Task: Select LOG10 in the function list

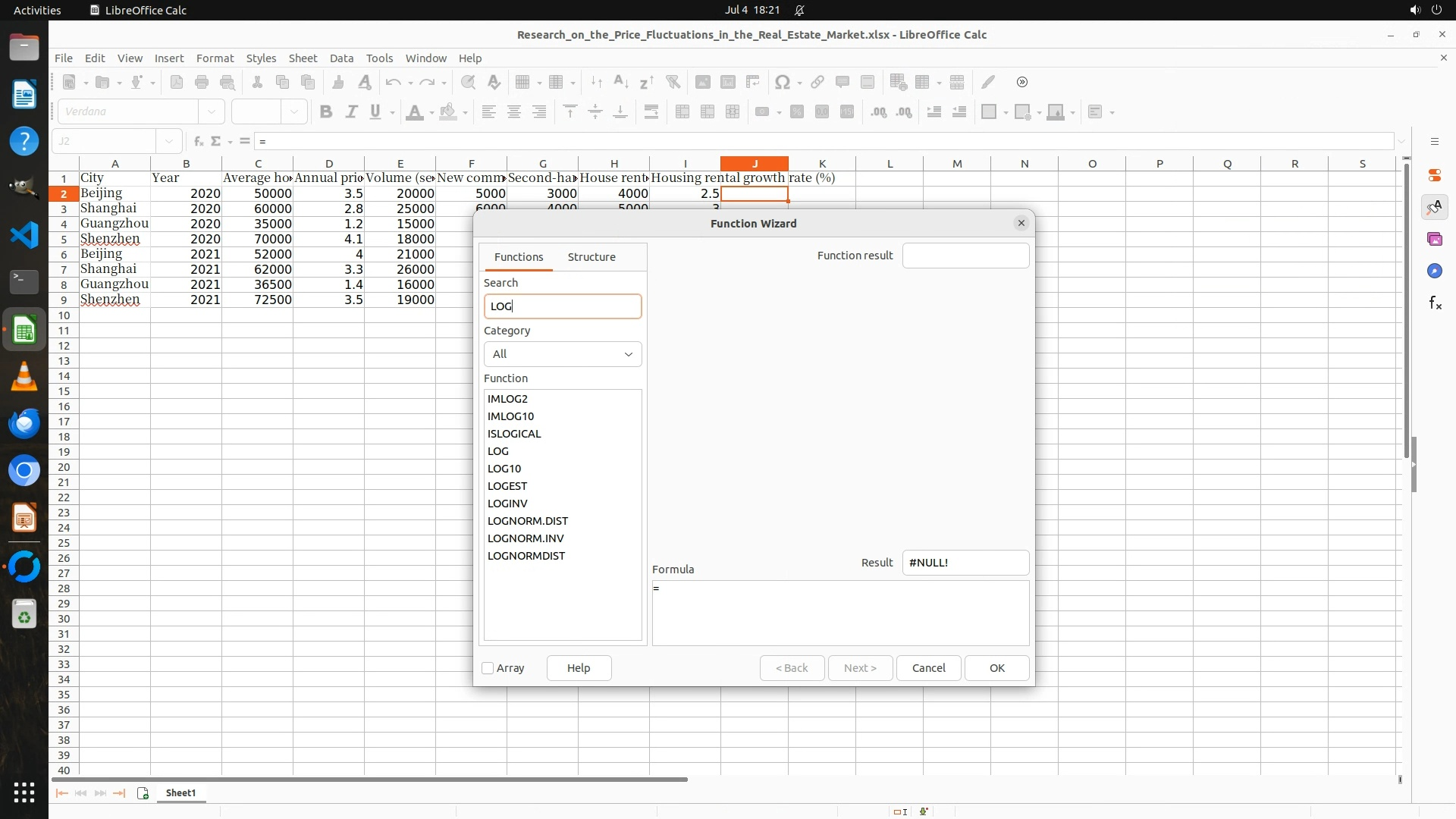Action: [x=504, y=469]
